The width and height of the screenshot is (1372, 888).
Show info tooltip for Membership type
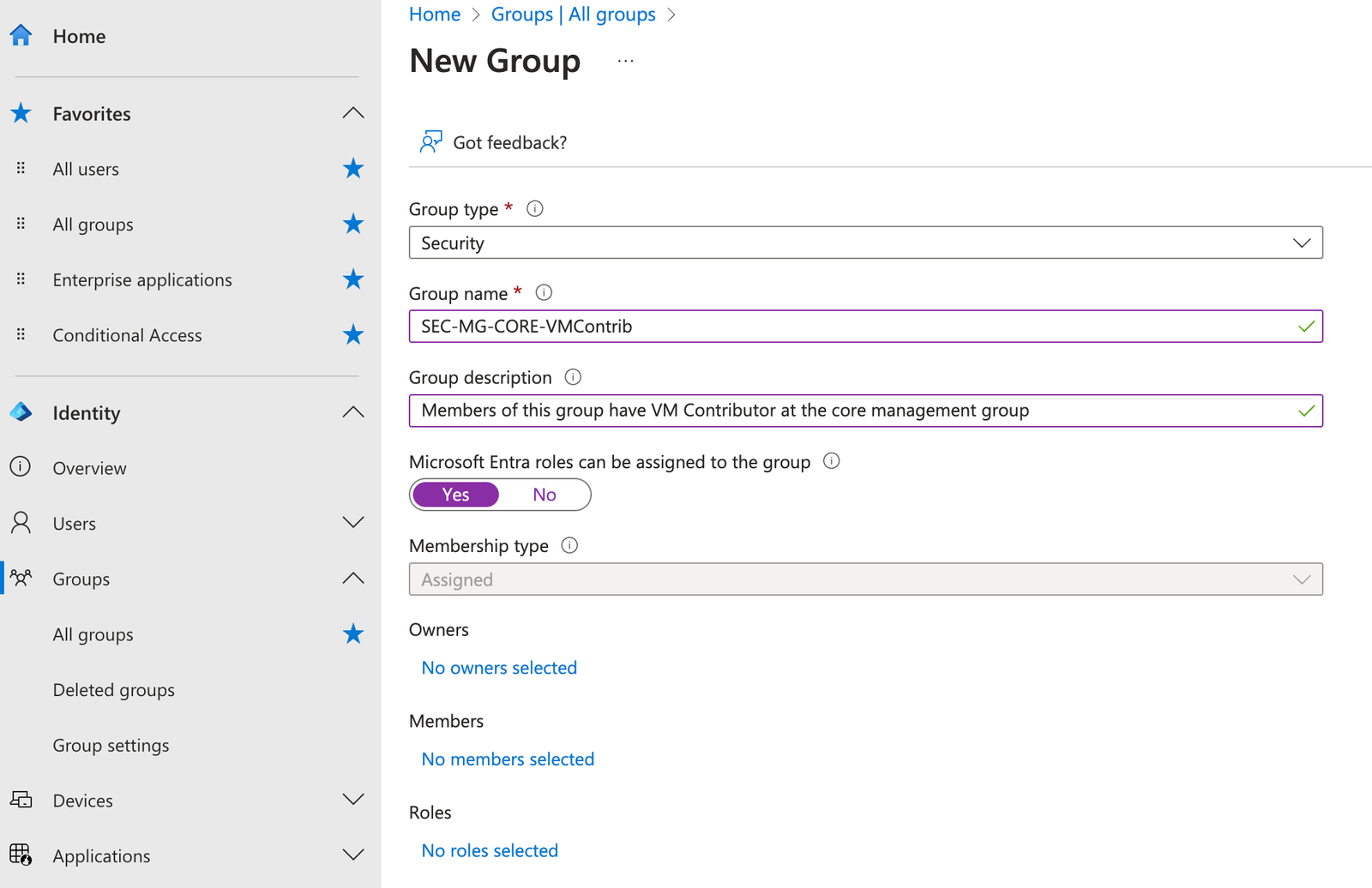[569, 545]
